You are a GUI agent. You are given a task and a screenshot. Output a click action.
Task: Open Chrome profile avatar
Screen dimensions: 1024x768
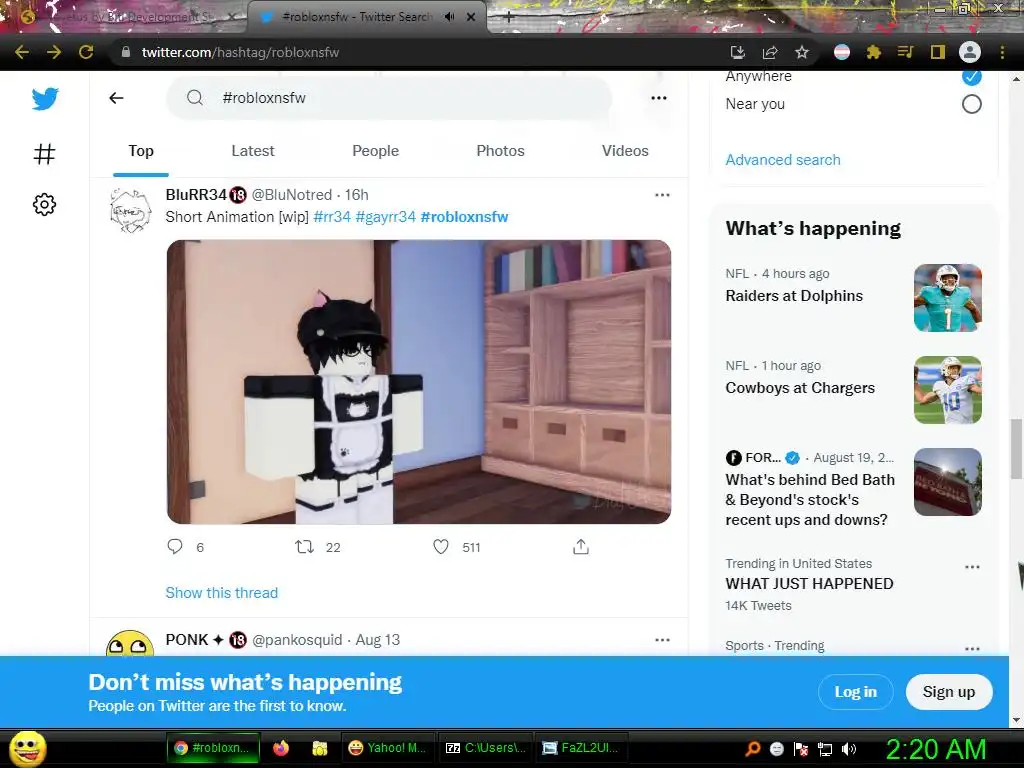(x=970, y=52)
